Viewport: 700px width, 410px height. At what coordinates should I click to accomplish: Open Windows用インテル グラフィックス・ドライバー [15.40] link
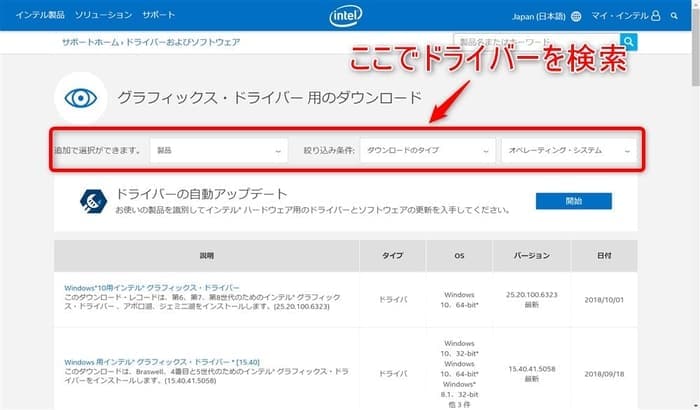click(x=162, y=362)
